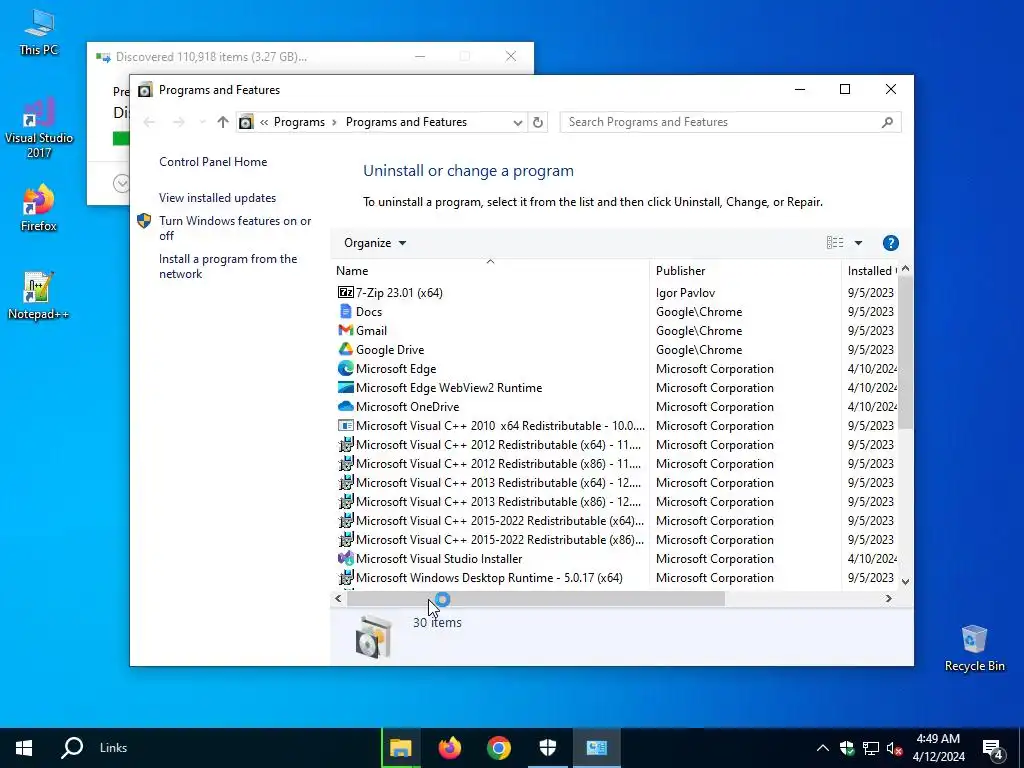Screen dimensions: 1024x768
Task: Click the change view icon
Action: click(x=835, y=243)
